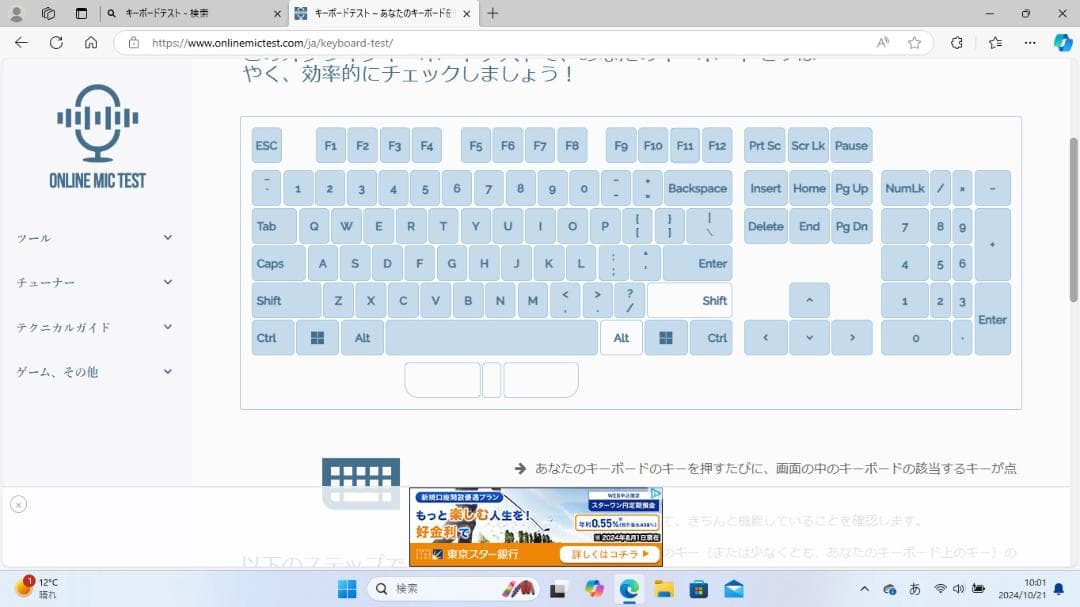Reload the keyboard test page
Viewport: 1080px width, 607px height.
click(57, 44)
